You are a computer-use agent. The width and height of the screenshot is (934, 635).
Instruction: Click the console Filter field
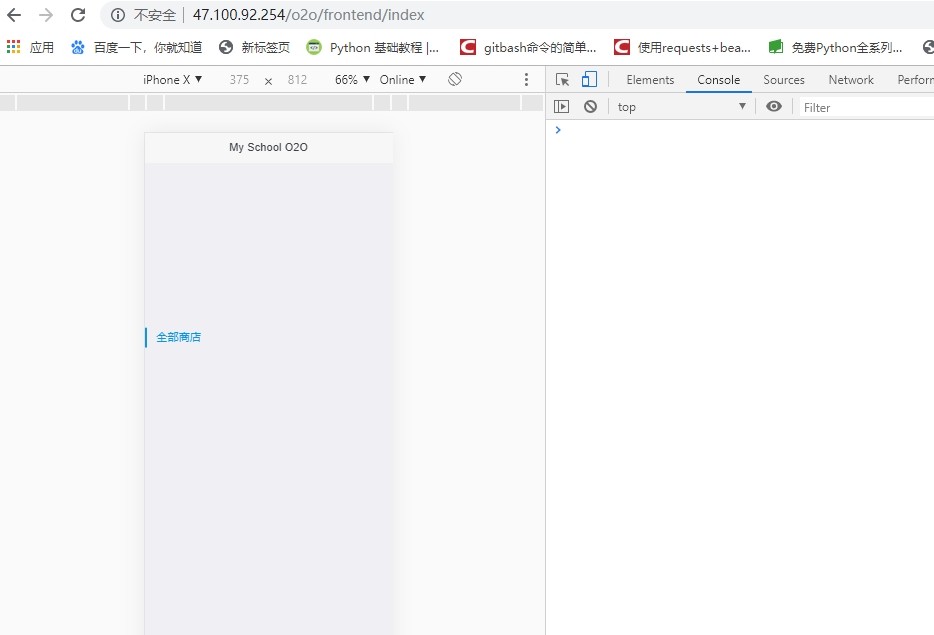pos(867,107)
